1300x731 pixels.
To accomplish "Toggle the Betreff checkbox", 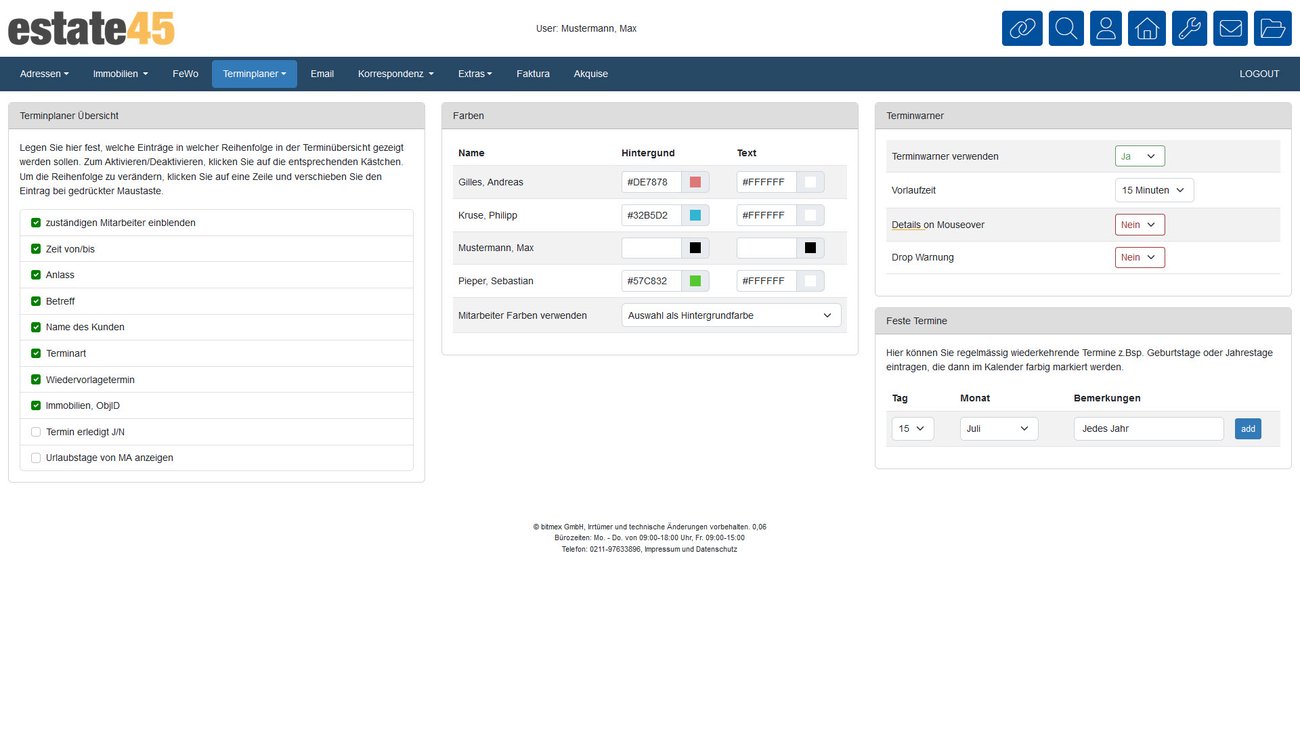I will pyautogui.click(x=36, y=301).
